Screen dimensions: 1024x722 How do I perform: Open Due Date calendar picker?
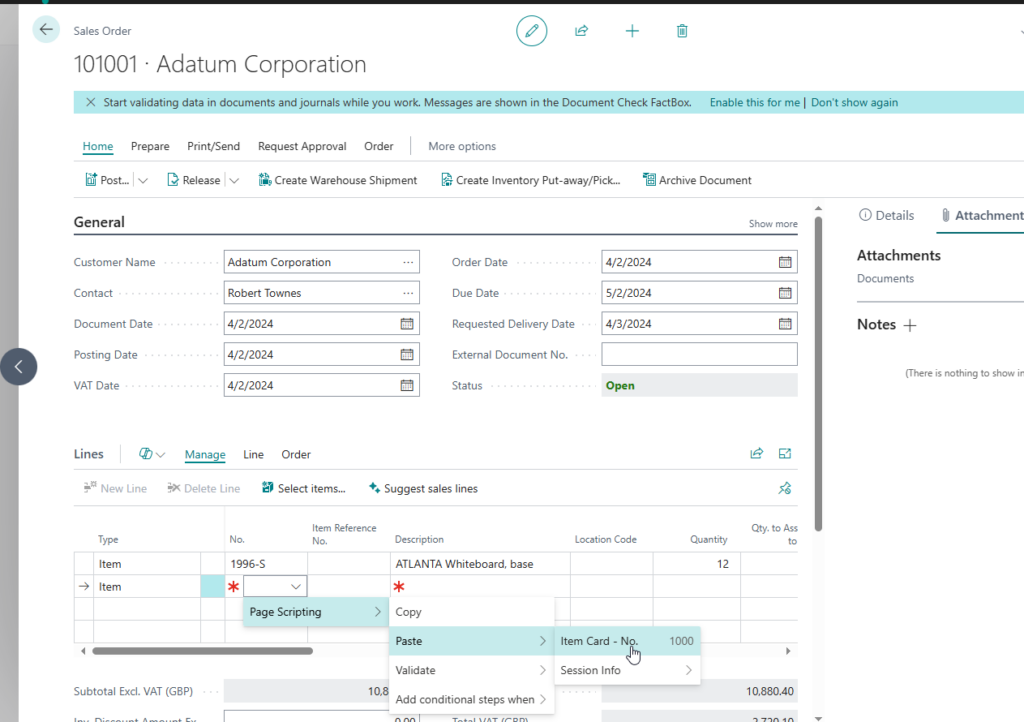pos(785,293)
